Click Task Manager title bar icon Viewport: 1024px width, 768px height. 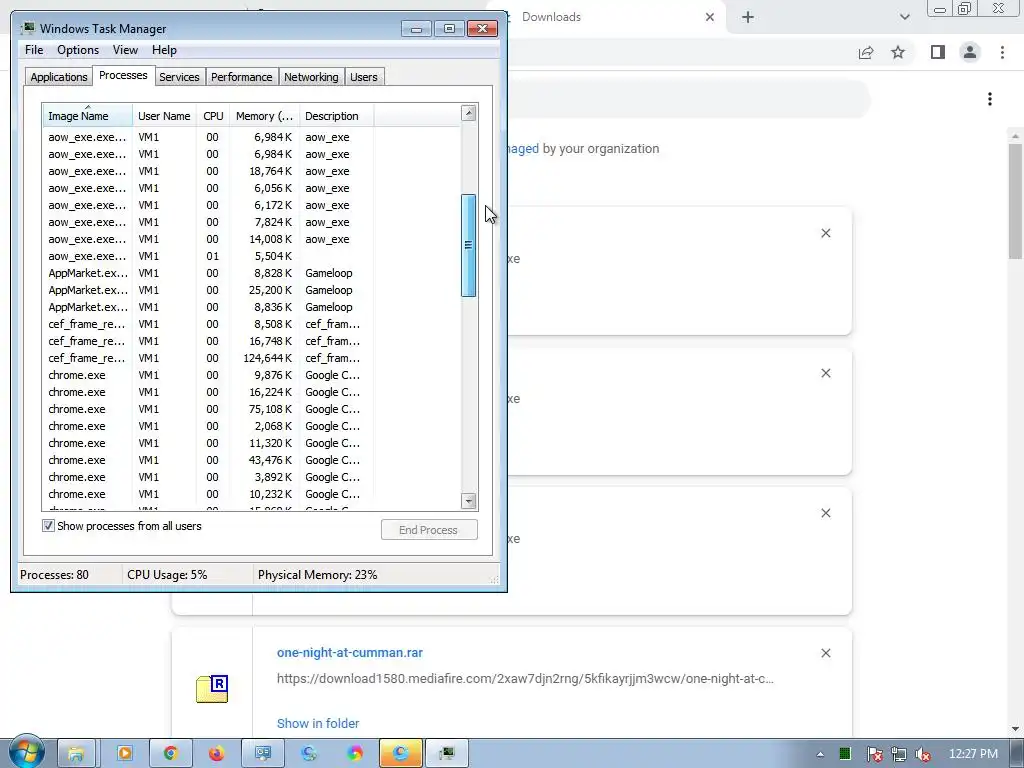tap(28, 28)
